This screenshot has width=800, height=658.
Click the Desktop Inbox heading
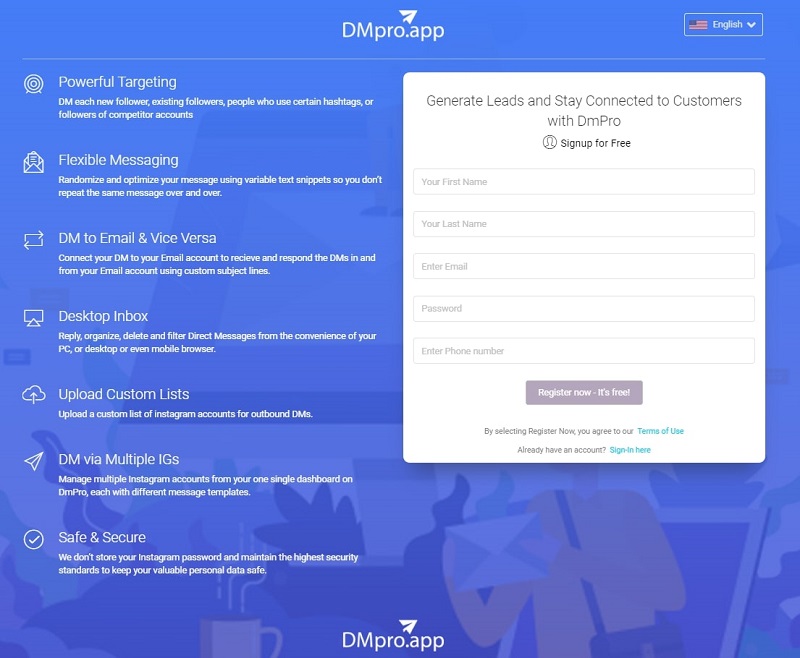click(x=103, y=316)
